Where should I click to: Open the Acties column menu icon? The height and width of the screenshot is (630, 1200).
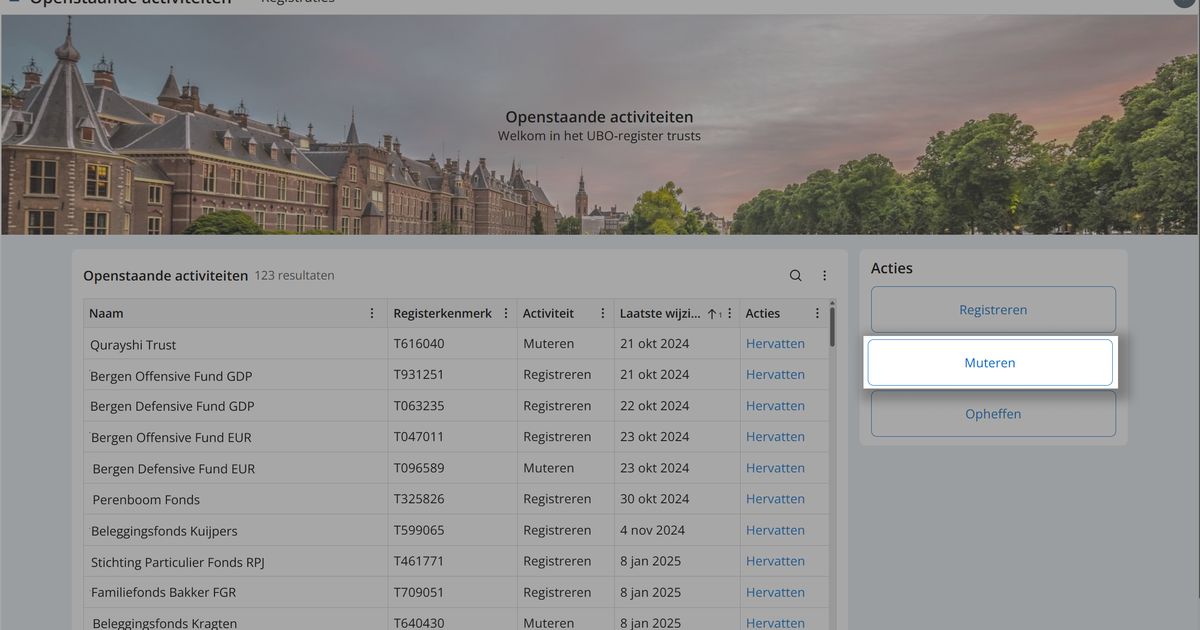click(x=817, y=312)
